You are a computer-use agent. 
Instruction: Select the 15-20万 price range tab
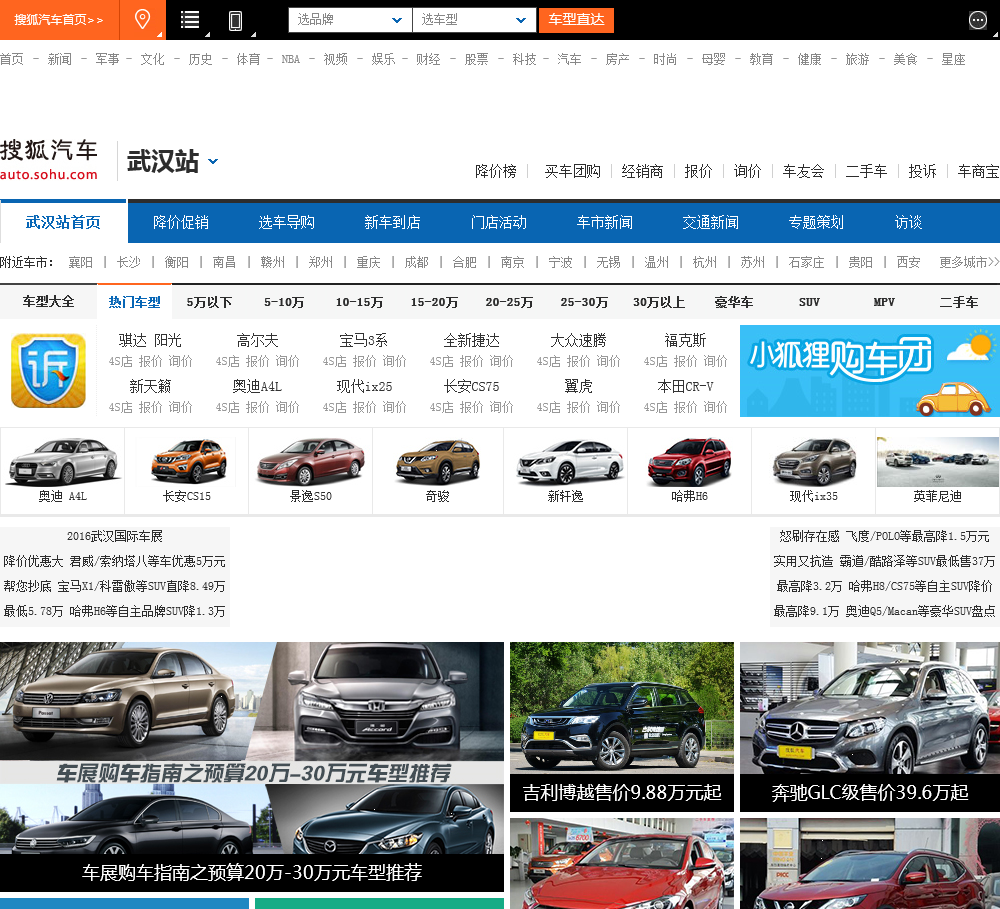(434, 302)
